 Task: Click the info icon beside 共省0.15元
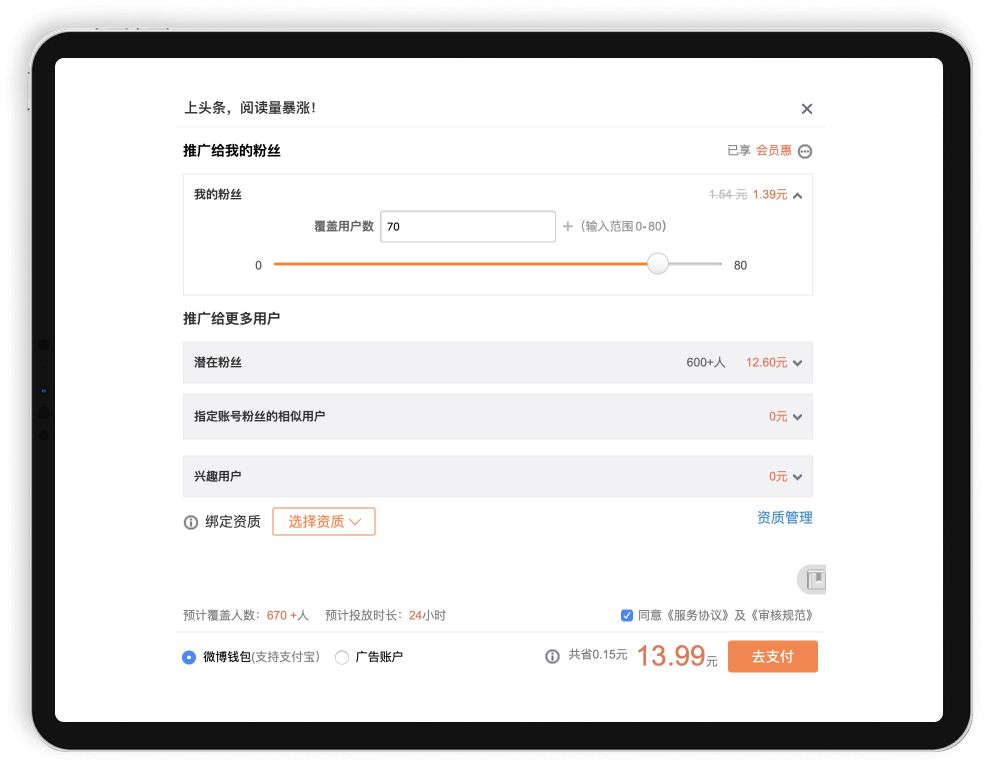552,657
